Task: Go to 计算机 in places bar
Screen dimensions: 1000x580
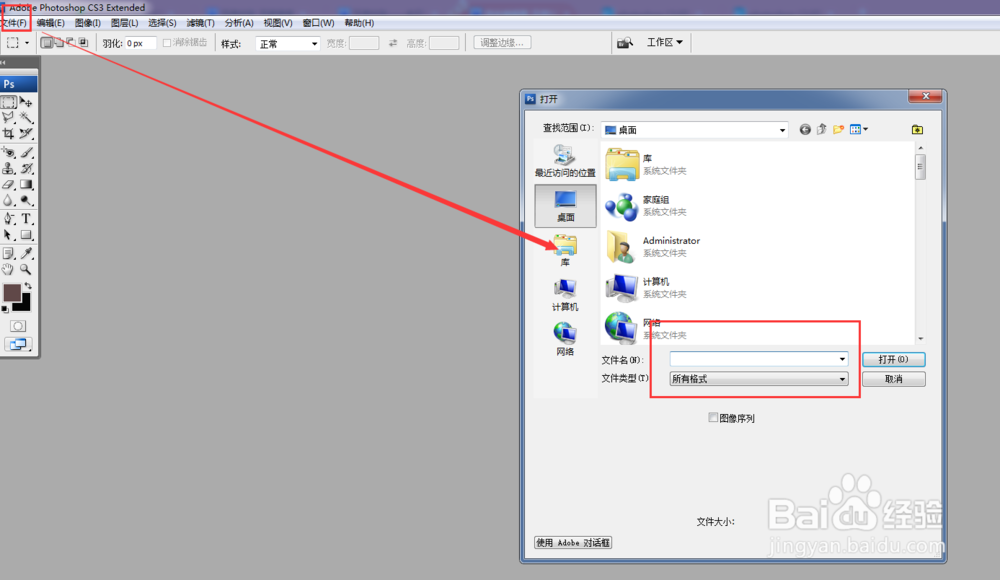Action: click(x=565, y=295)
